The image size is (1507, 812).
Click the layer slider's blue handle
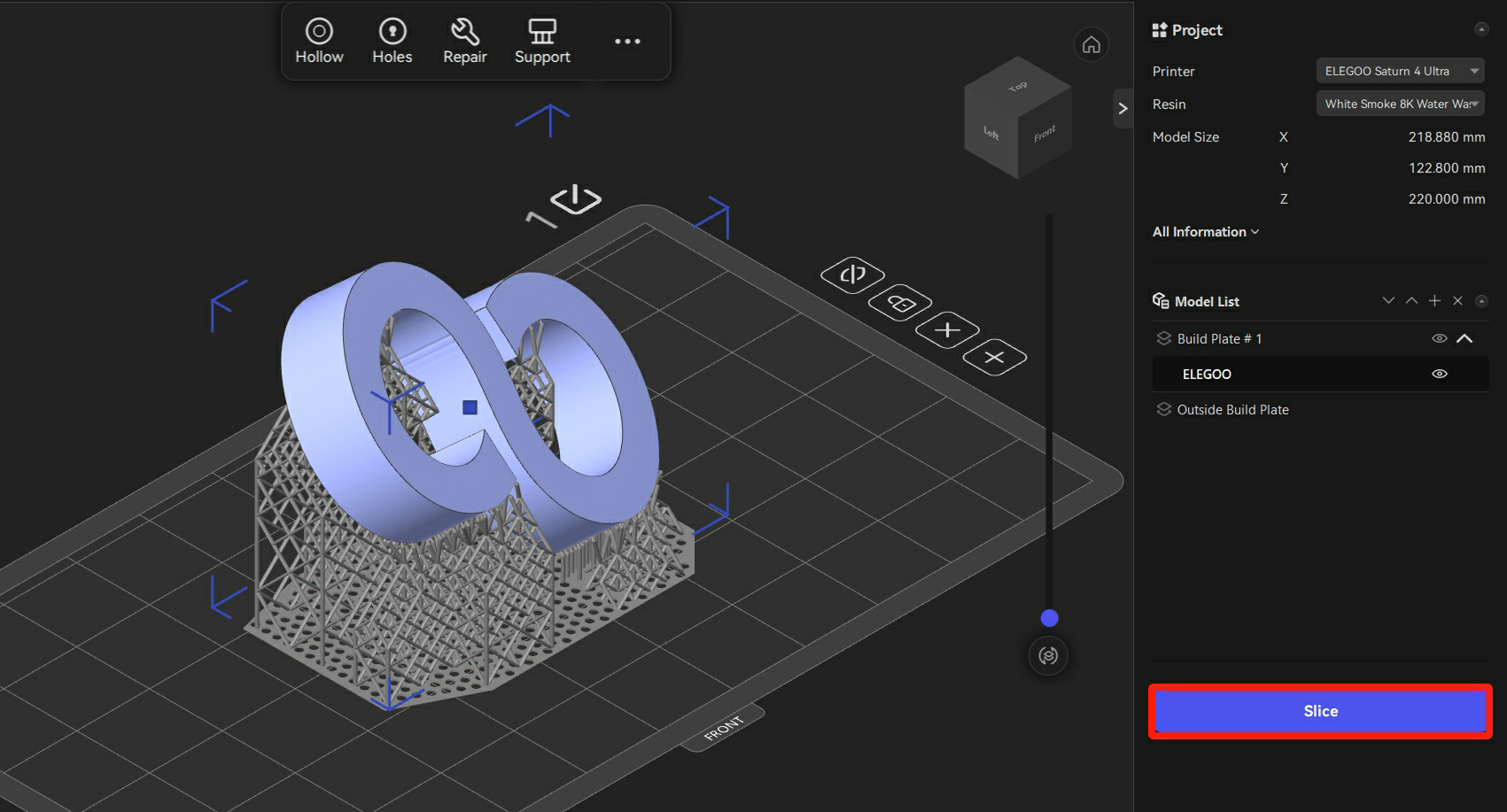pos(1049,618)
